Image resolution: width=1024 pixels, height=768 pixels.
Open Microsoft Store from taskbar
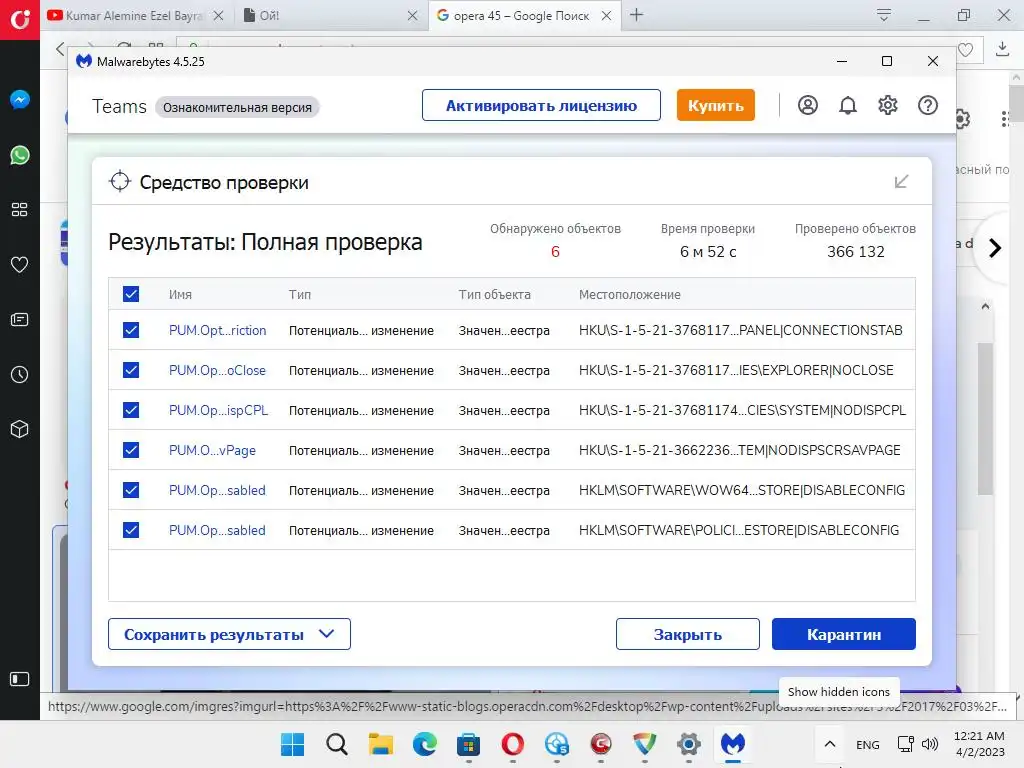pos(468,744)
